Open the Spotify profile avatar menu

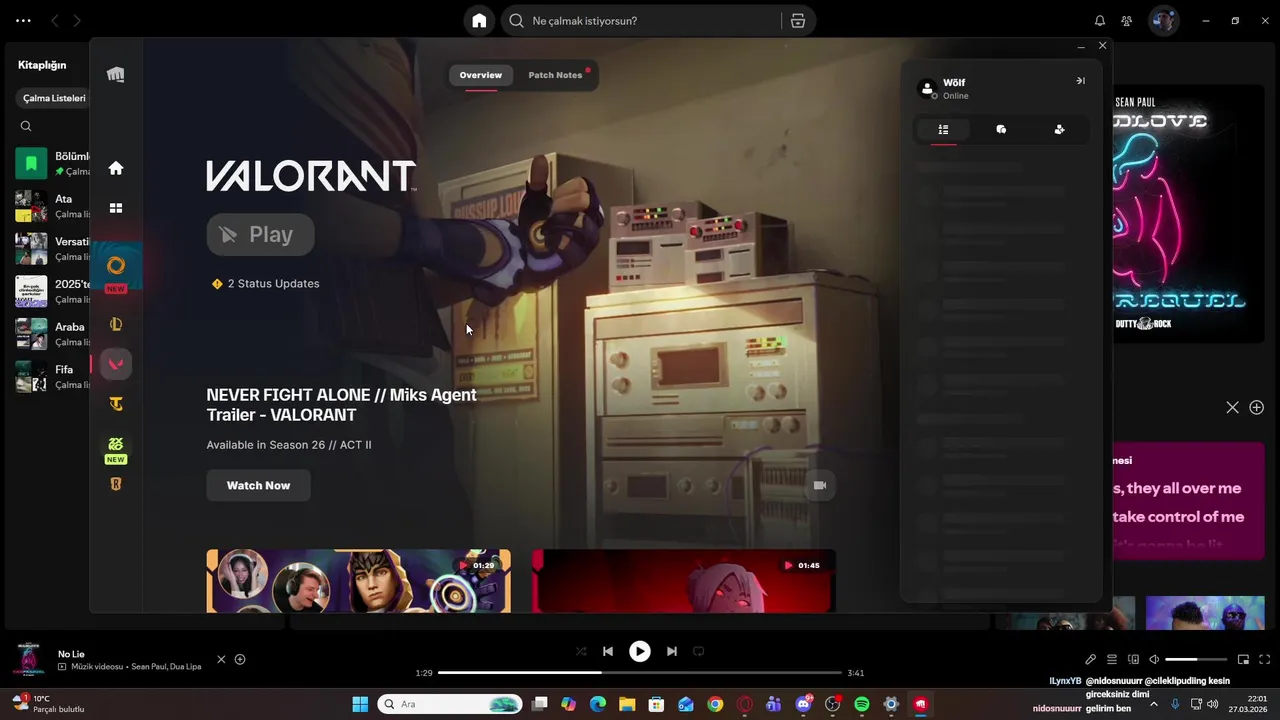click(1163, 20)
